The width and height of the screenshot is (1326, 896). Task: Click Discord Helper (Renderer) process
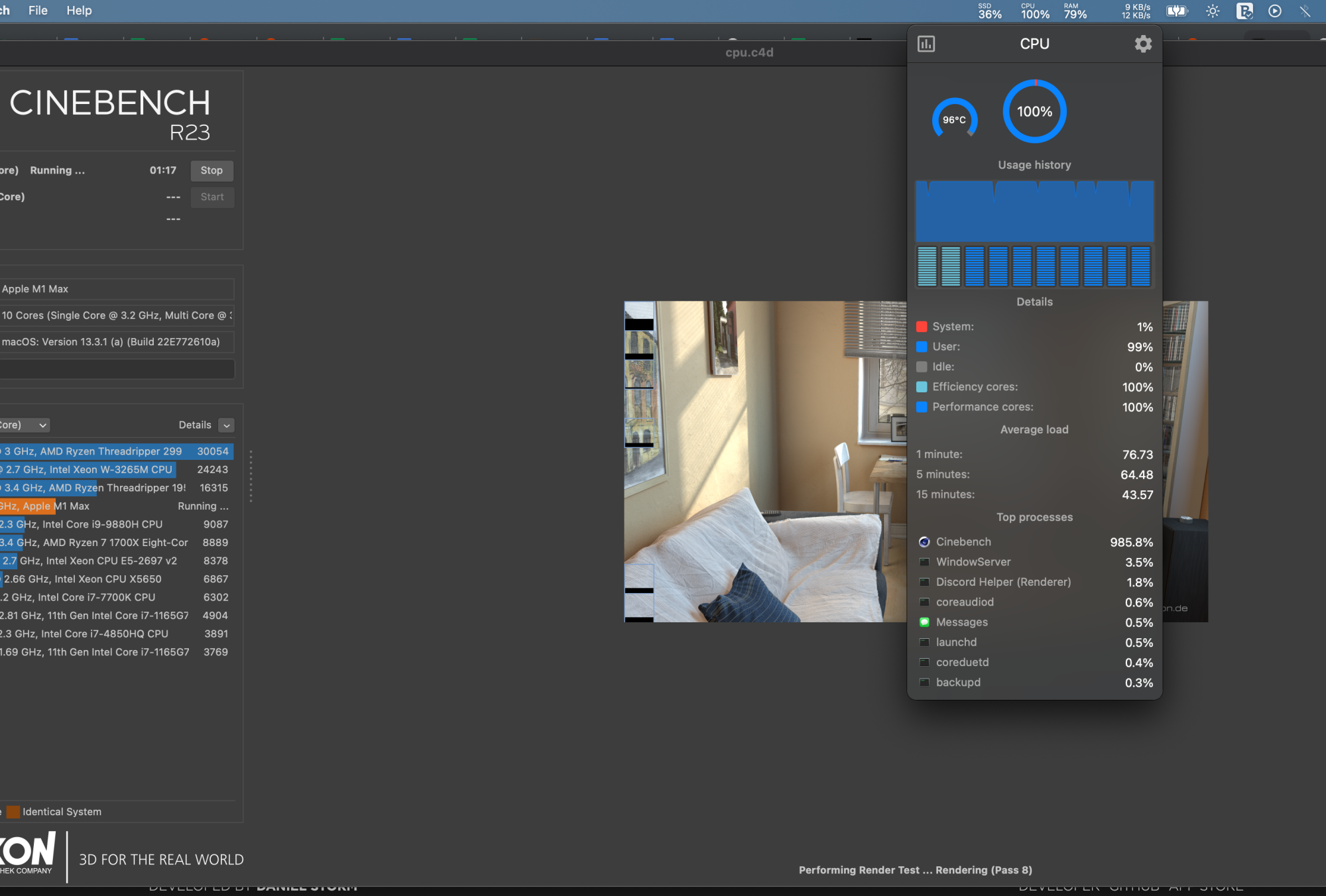[1034, 582]
